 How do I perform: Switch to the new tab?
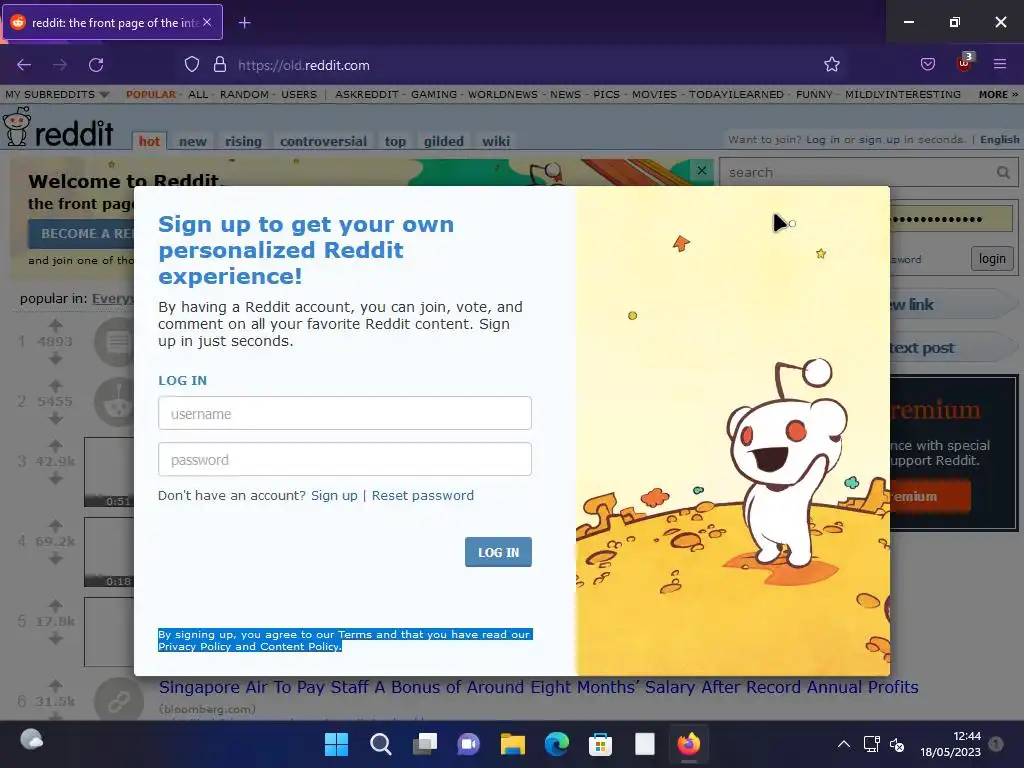193,141
